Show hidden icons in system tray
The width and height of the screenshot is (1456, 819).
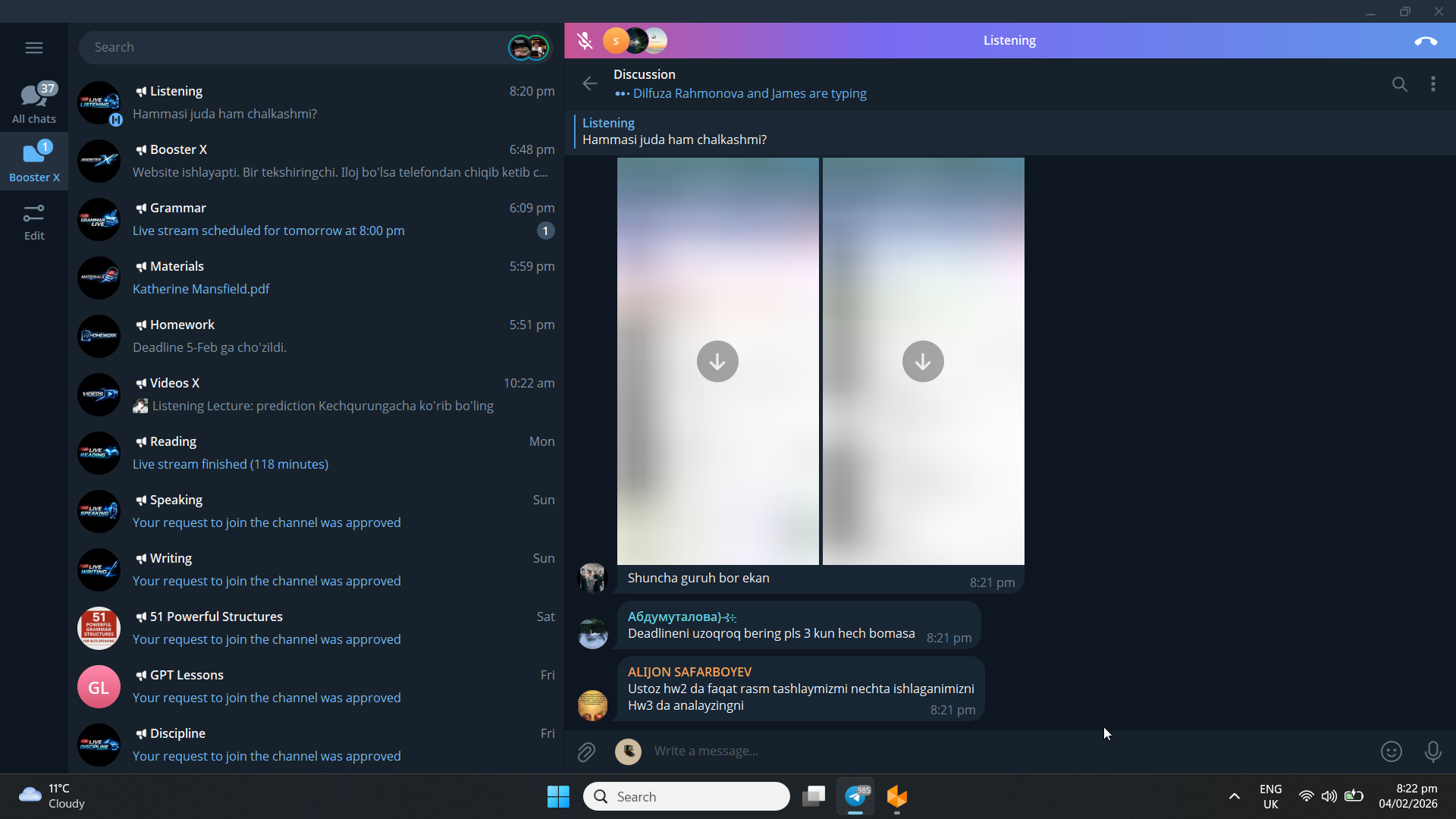tap(1234, 796)
